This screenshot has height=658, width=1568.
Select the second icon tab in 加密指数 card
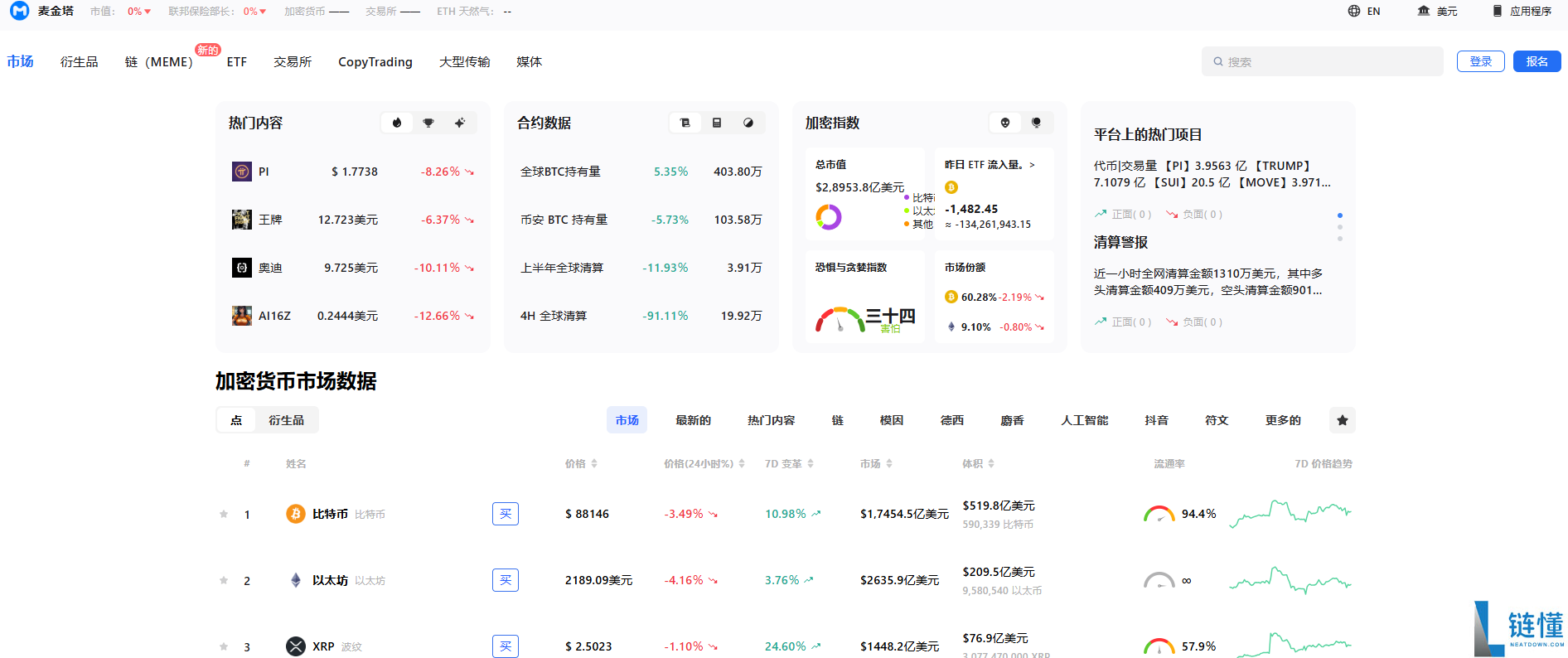click(1037, 123)
